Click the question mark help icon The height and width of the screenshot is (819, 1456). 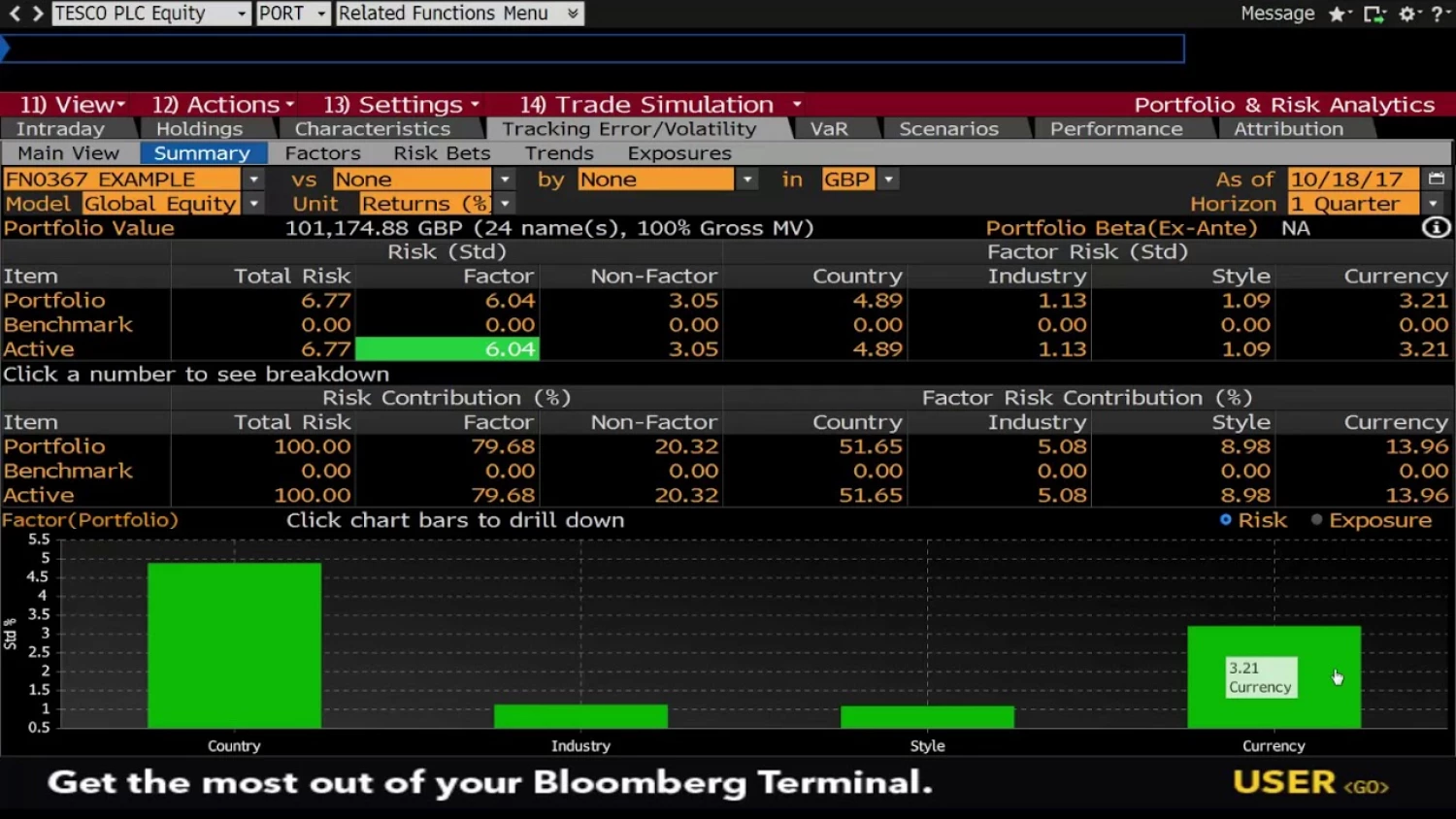tap(1439, 14)
